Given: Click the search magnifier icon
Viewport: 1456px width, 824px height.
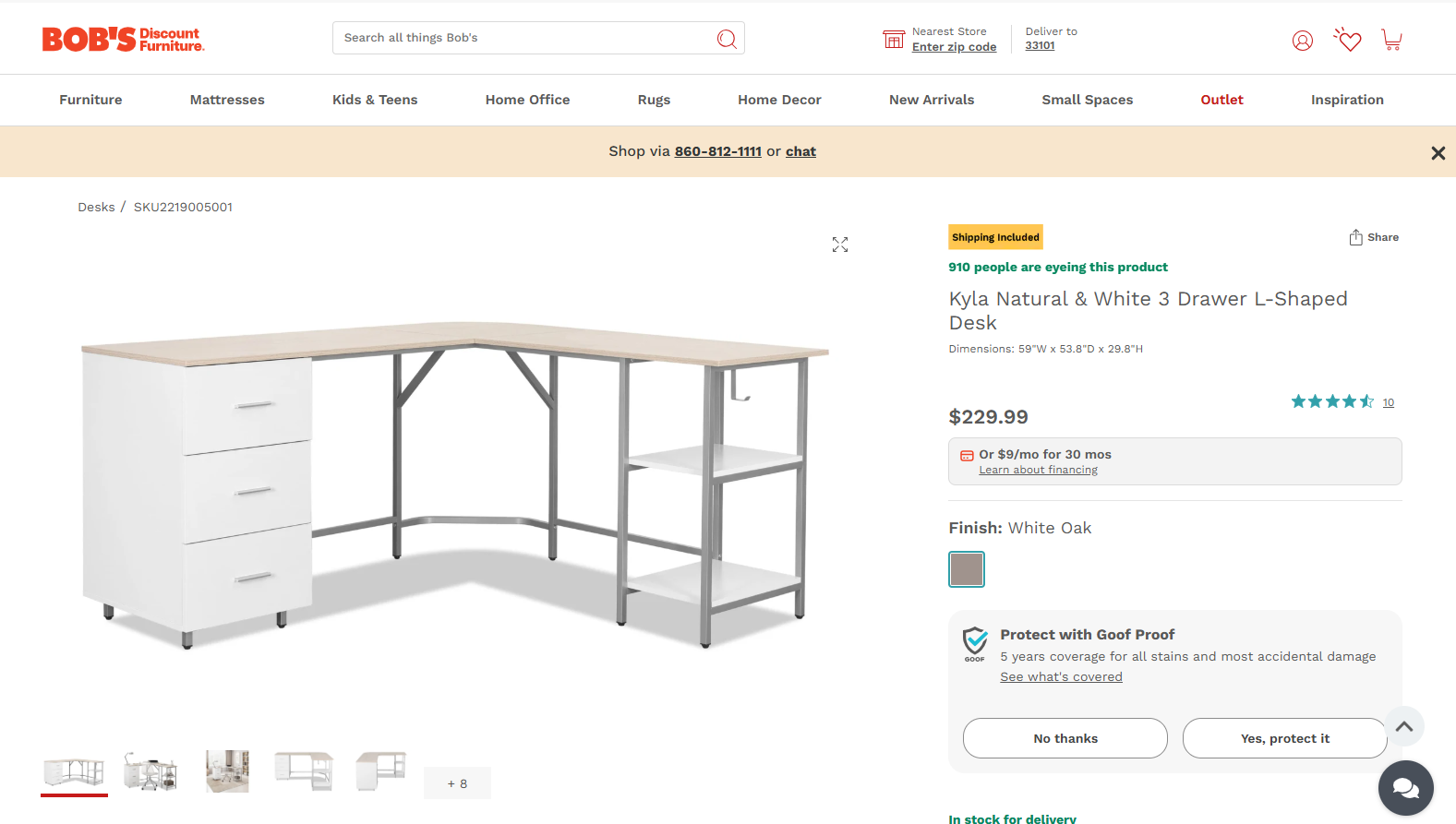Looking at the screenshot, I should coord(727,39).
